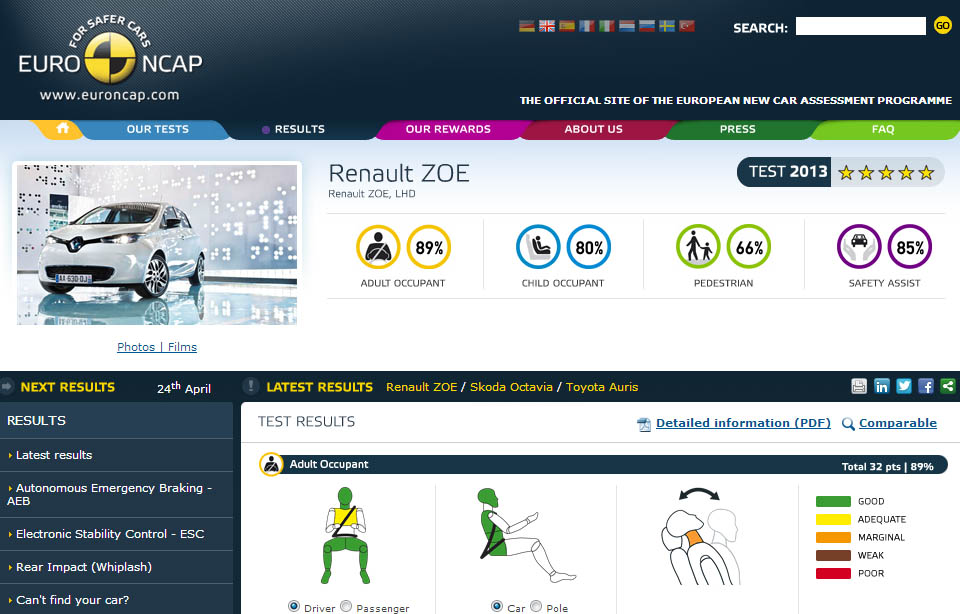Select the Swedish flag
The width and height of the screenshot is (960, 614).
[667, 26]
